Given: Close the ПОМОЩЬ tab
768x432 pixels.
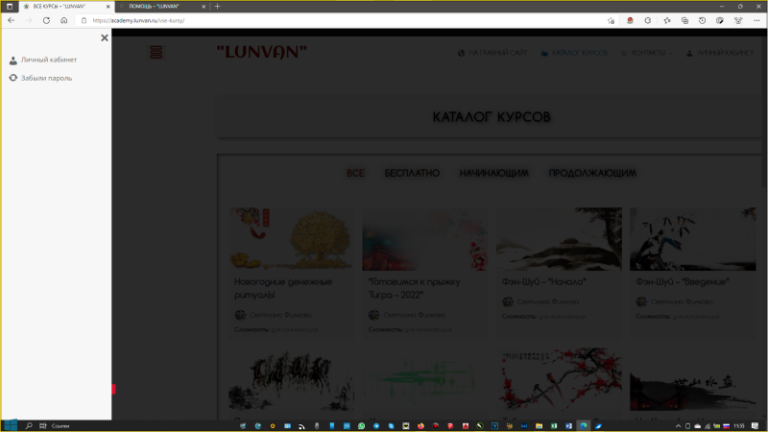Looking at the screenshot, I should [x=203, y=6].
